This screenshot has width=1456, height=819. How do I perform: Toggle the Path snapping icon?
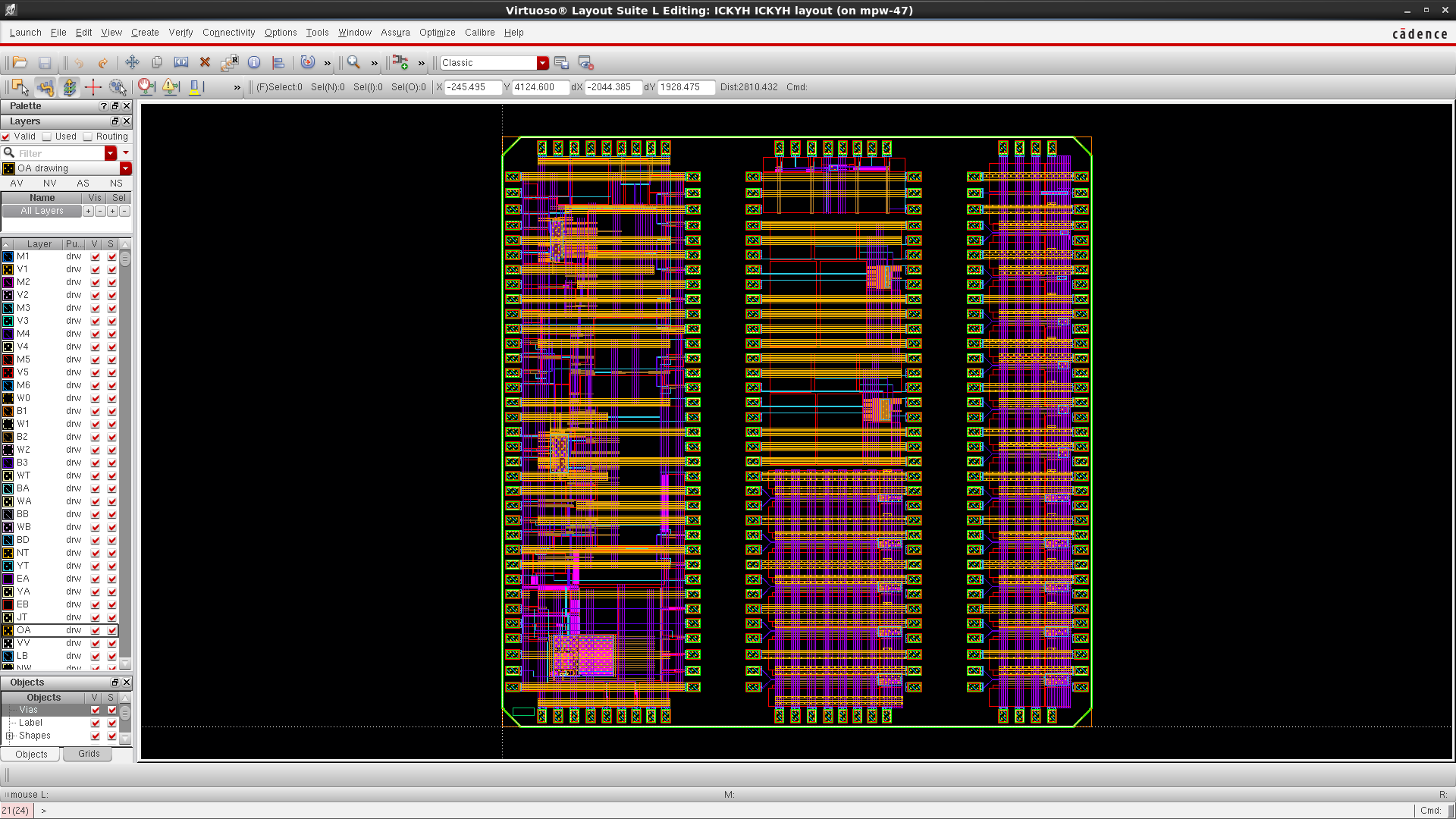45,87
